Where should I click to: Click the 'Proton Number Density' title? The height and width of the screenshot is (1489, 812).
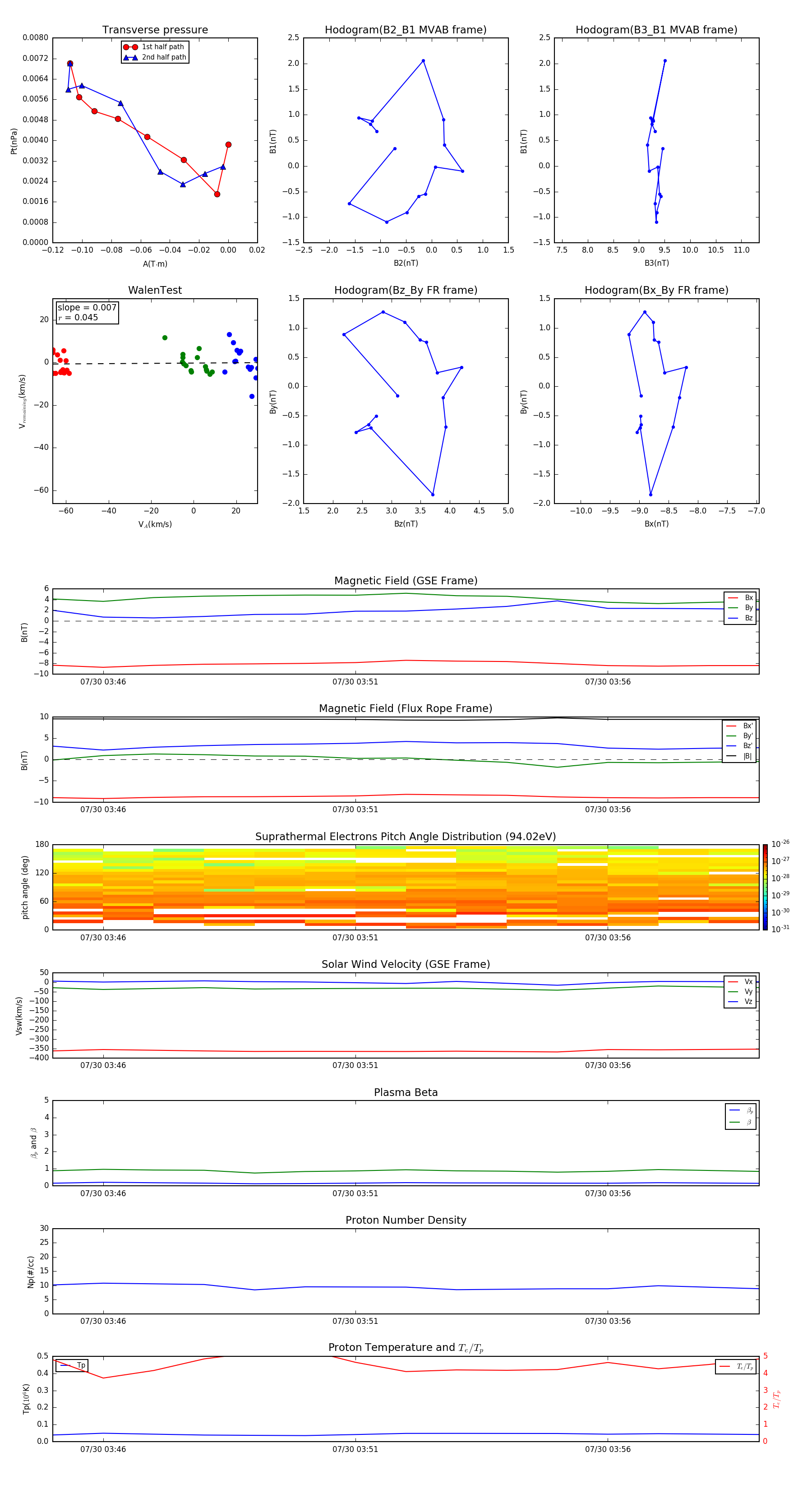pos(406,1220)
